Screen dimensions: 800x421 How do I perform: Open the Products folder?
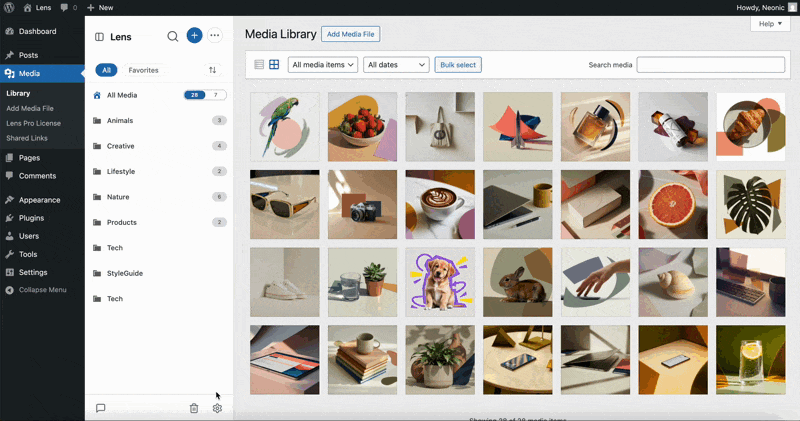(x=159, y=222)
